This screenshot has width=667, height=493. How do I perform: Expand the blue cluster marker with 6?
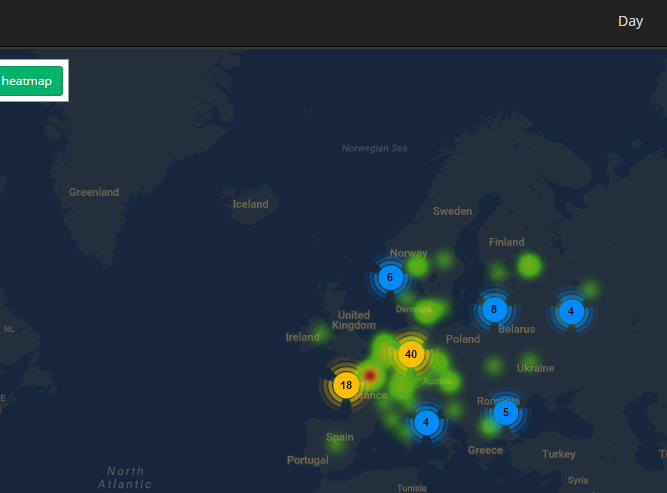tap(390, 277)
